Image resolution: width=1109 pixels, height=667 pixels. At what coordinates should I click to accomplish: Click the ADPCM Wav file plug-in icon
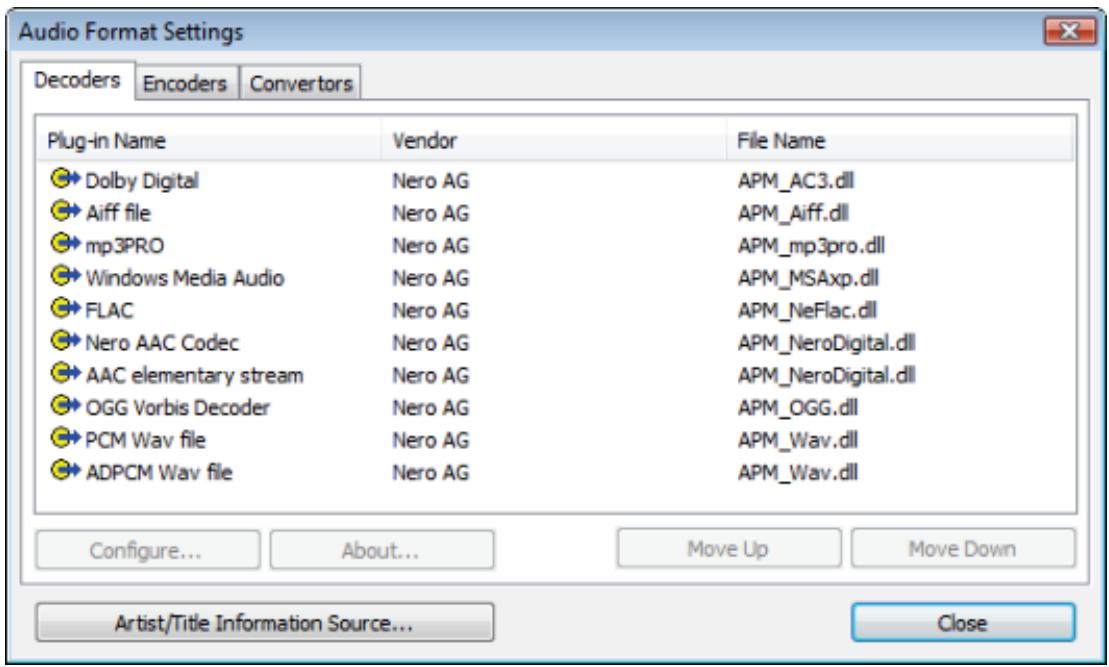[x=65, y=472]
